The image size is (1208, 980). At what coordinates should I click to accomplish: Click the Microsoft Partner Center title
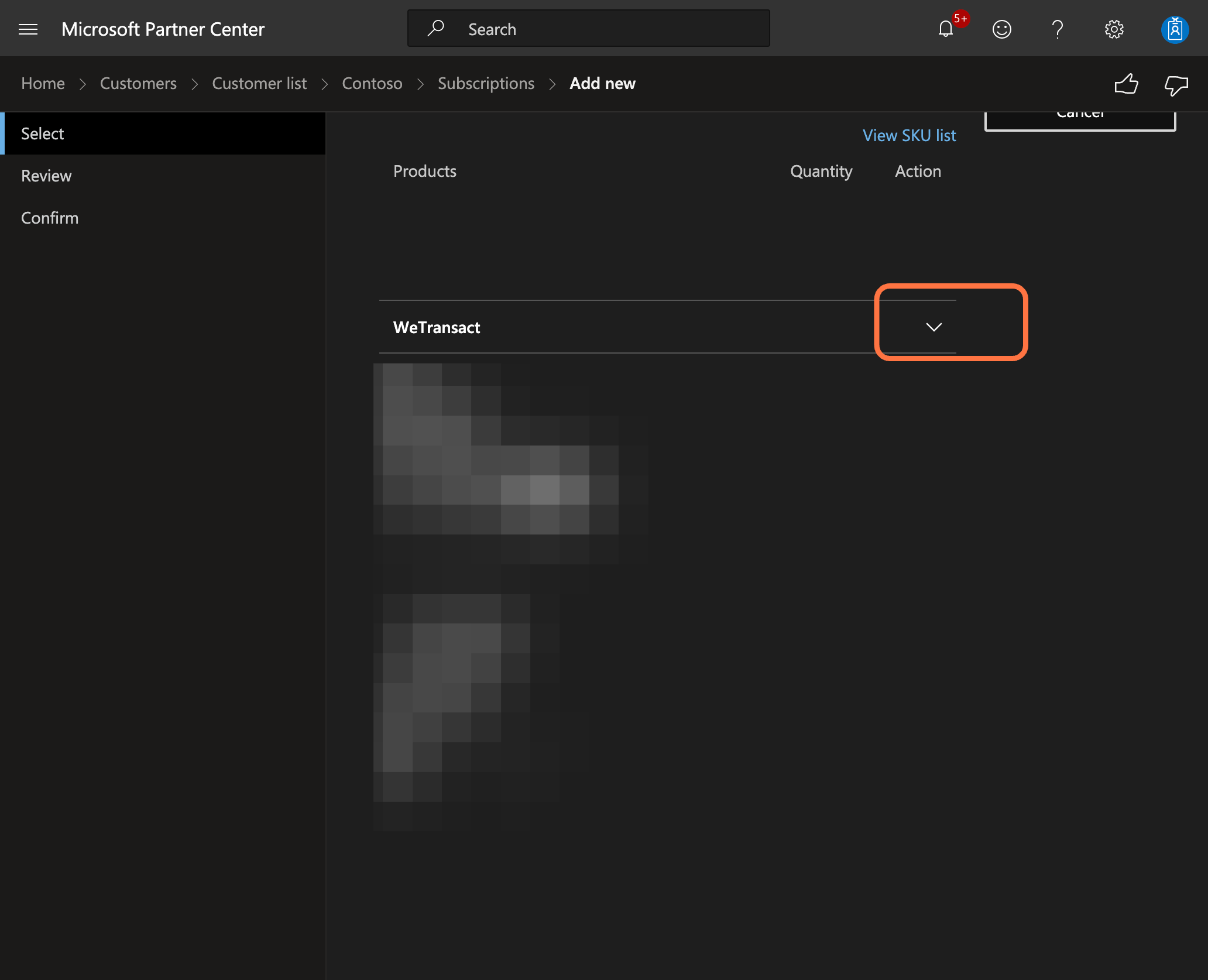pyautogui.click(x=163, y=29)
